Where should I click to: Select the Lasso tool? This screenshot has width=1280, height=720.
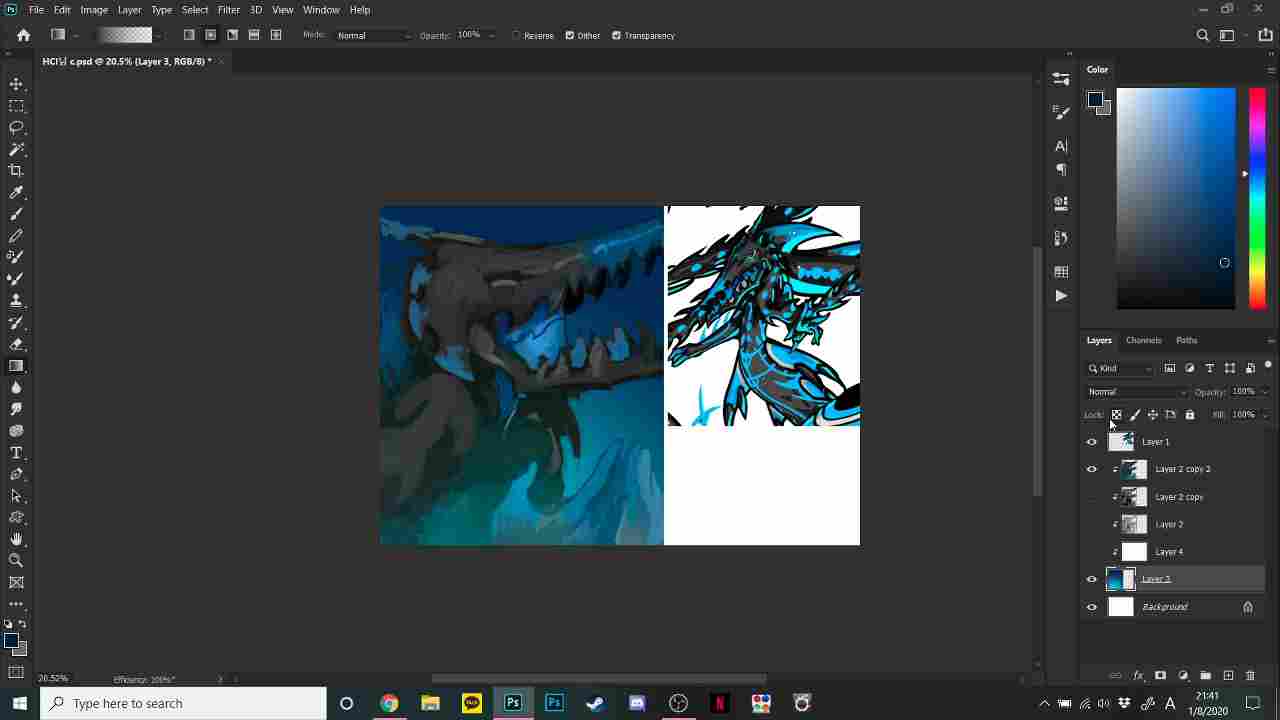click(x=16, y=127)
